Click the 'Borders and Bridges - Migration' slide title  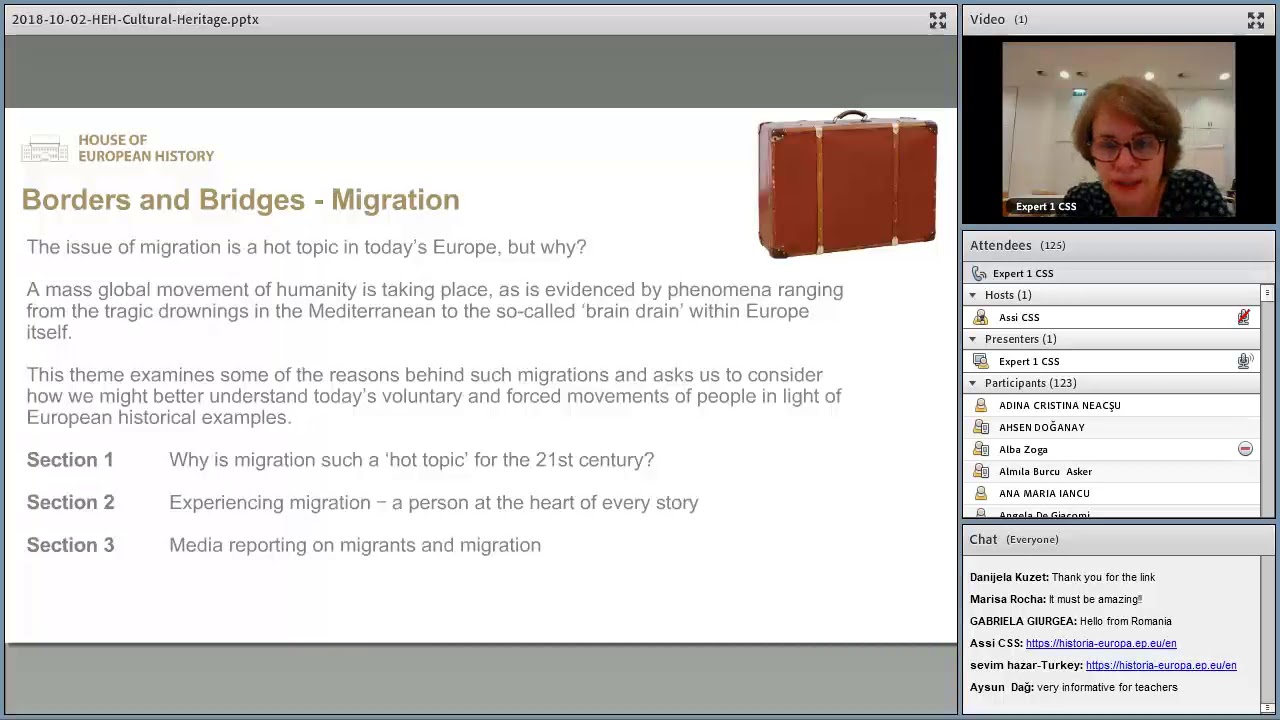(240, 200)
